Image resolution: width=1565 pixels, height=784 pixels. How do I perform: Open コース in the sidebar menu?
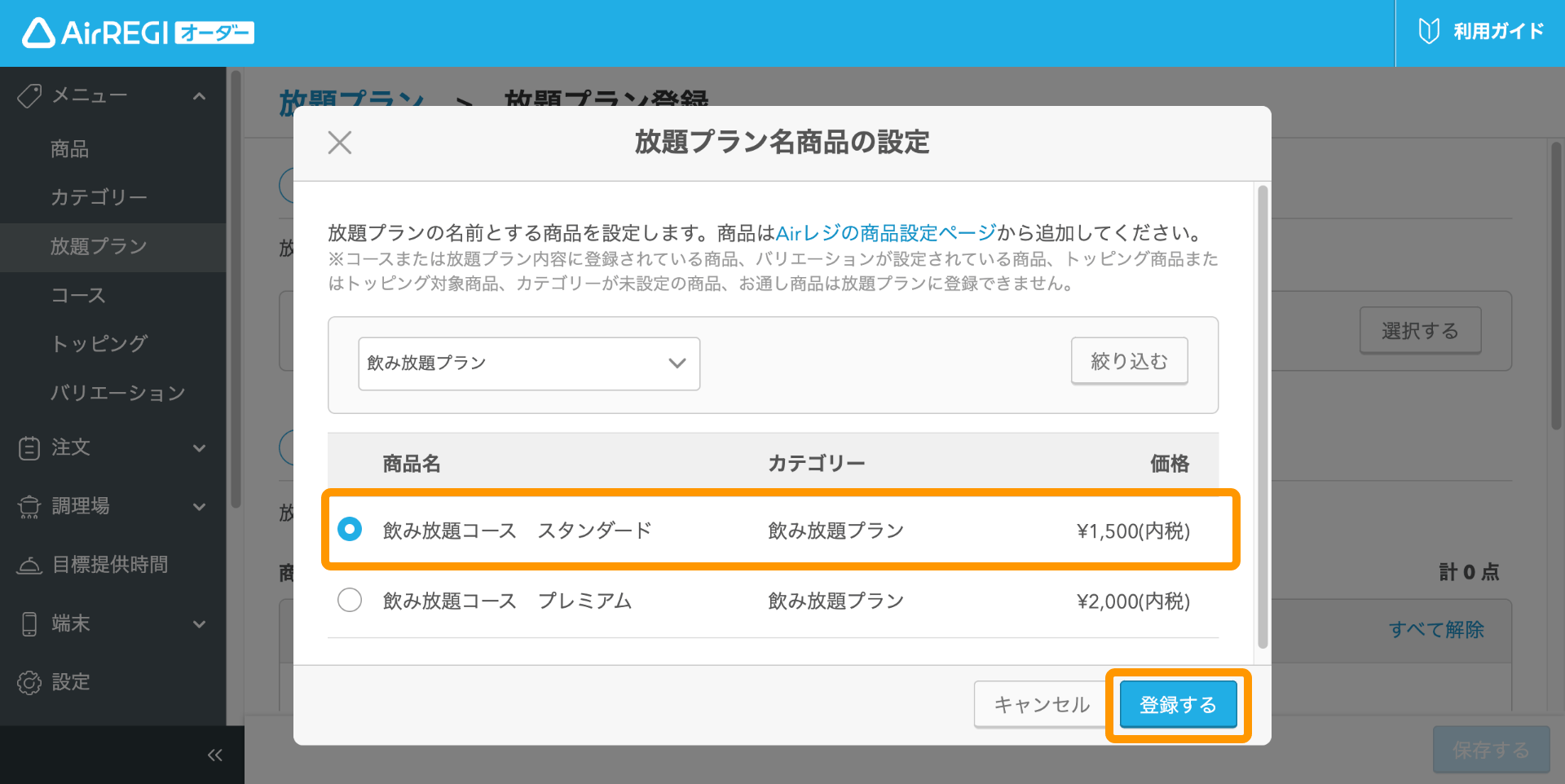pos(78,295)
